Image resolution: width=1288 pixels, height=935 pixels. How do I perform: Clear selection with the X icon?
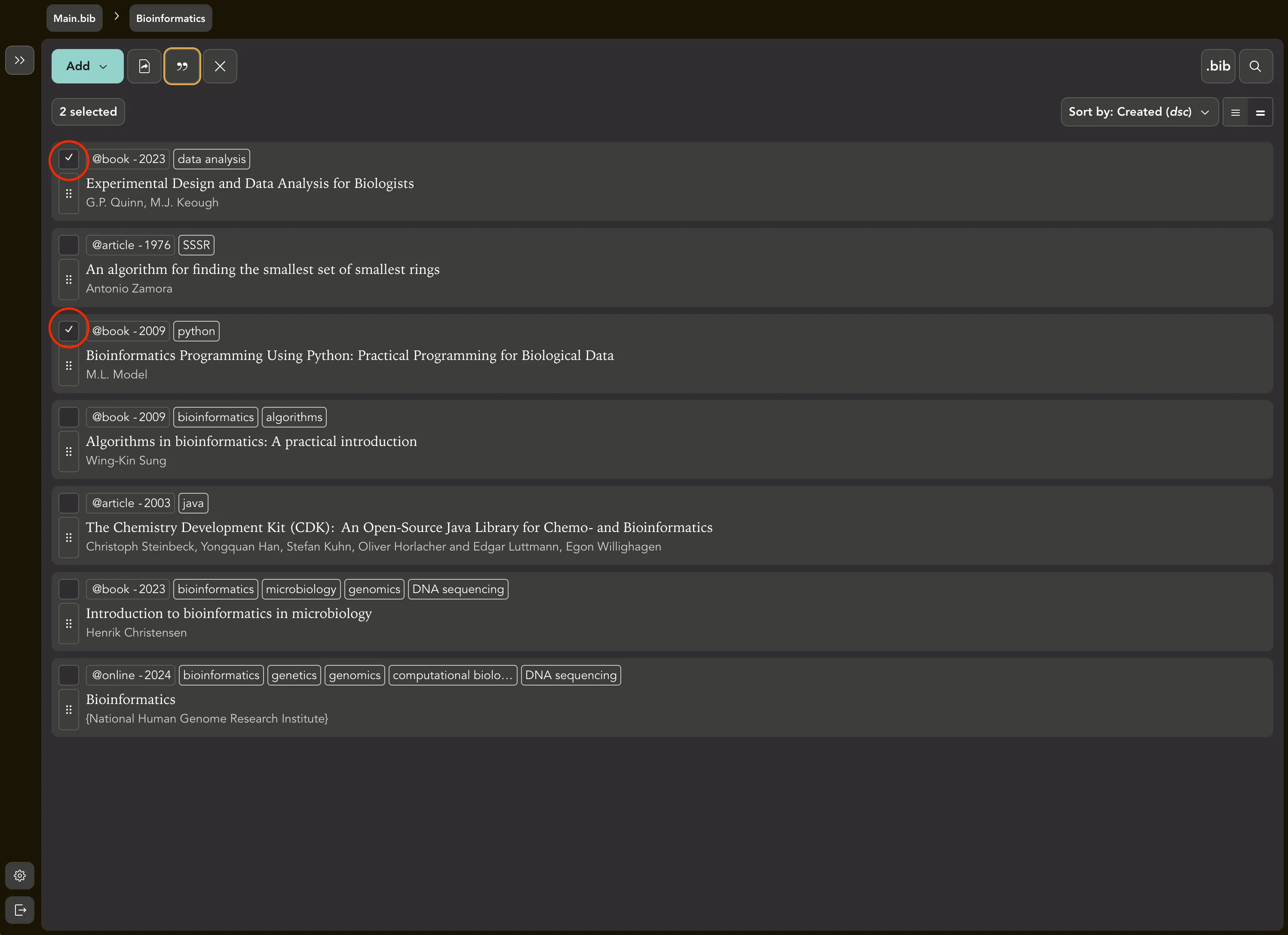pos(220,67)
